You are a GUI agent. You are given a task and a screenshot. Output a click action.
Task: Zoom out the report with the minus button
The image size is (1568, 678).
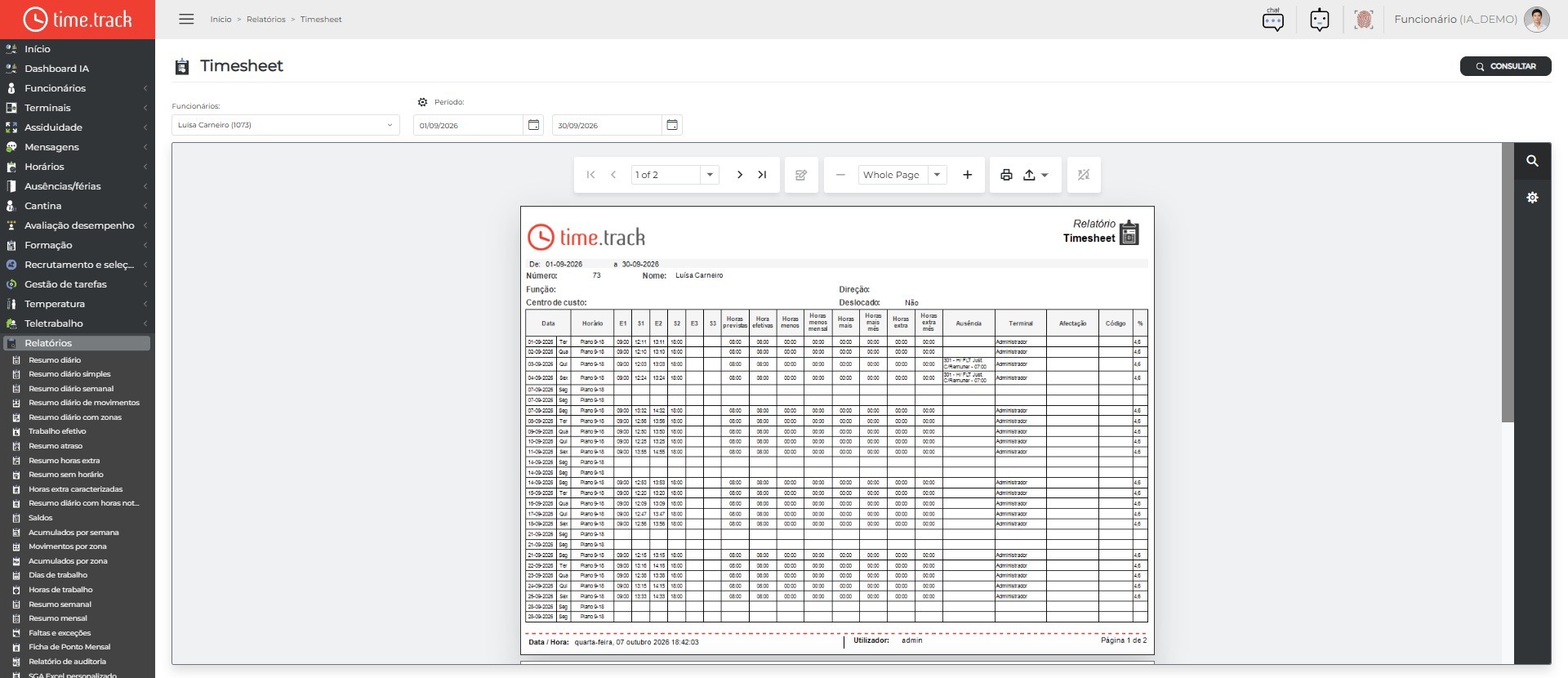pyautogui.click(x=840, y=175)
